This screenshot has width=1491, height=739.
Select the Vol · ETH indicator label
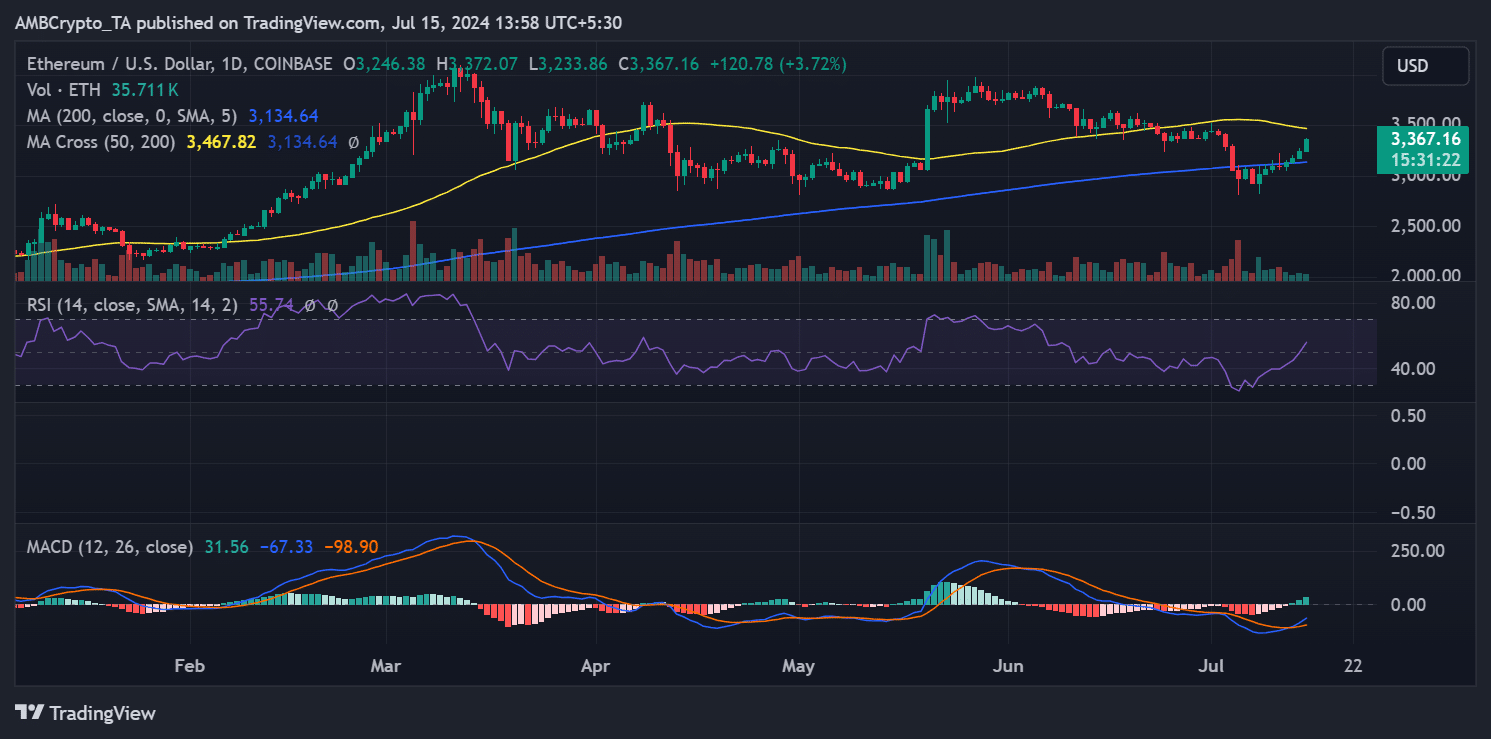coord(63,90)
